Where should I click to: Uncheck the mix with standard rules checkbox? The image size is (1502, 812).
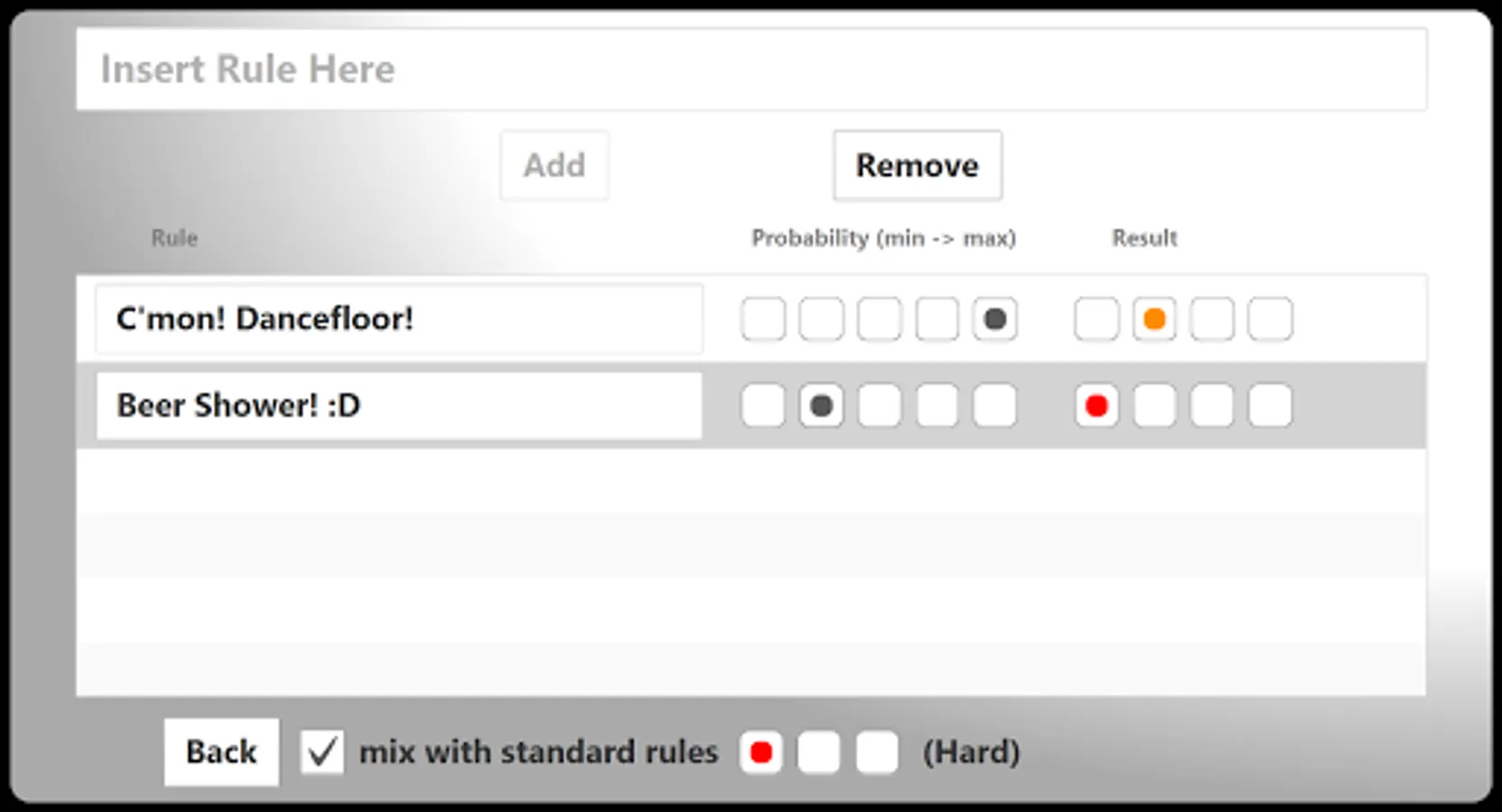pyautogui.click(x=322, y=752)
